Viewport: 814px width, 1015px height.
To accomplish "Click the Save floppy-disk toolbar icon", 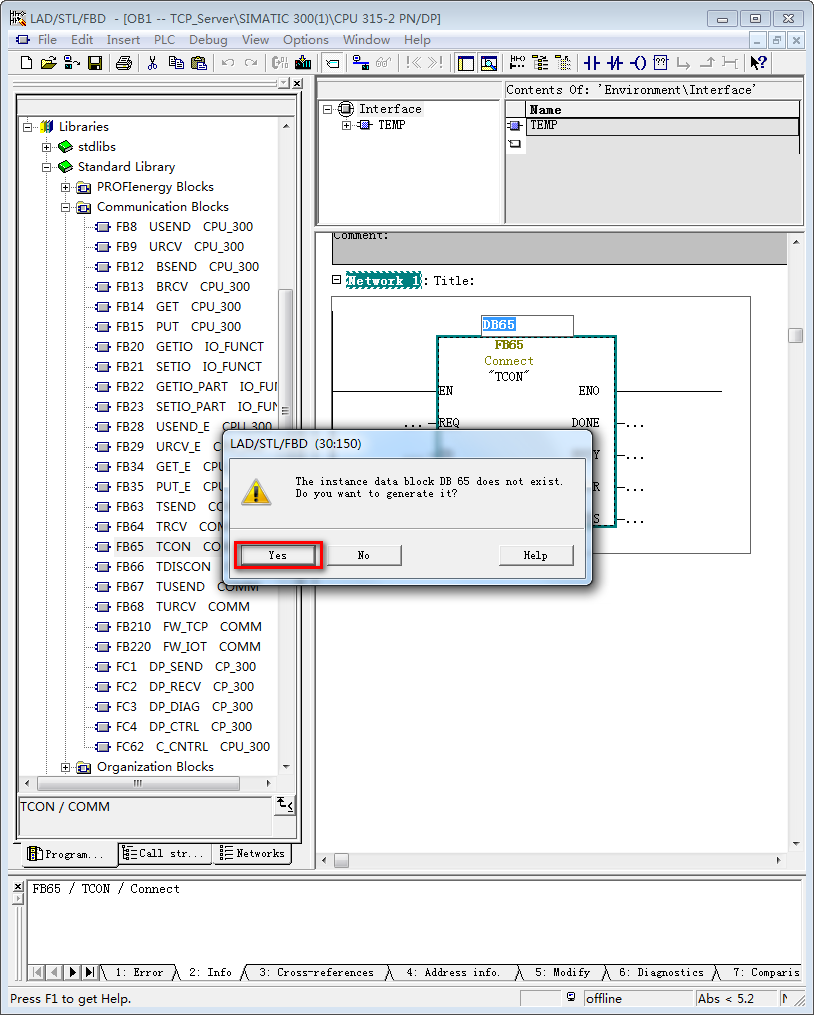I will point(95,63).
